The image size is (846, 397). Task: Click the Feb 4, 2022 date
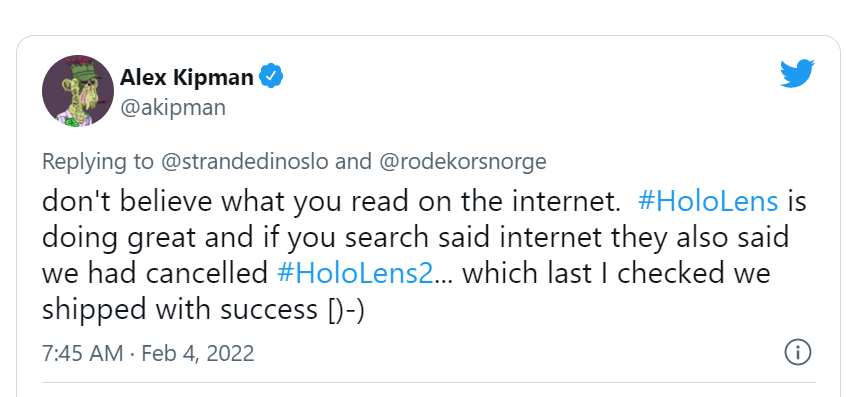tap(197, 354)
